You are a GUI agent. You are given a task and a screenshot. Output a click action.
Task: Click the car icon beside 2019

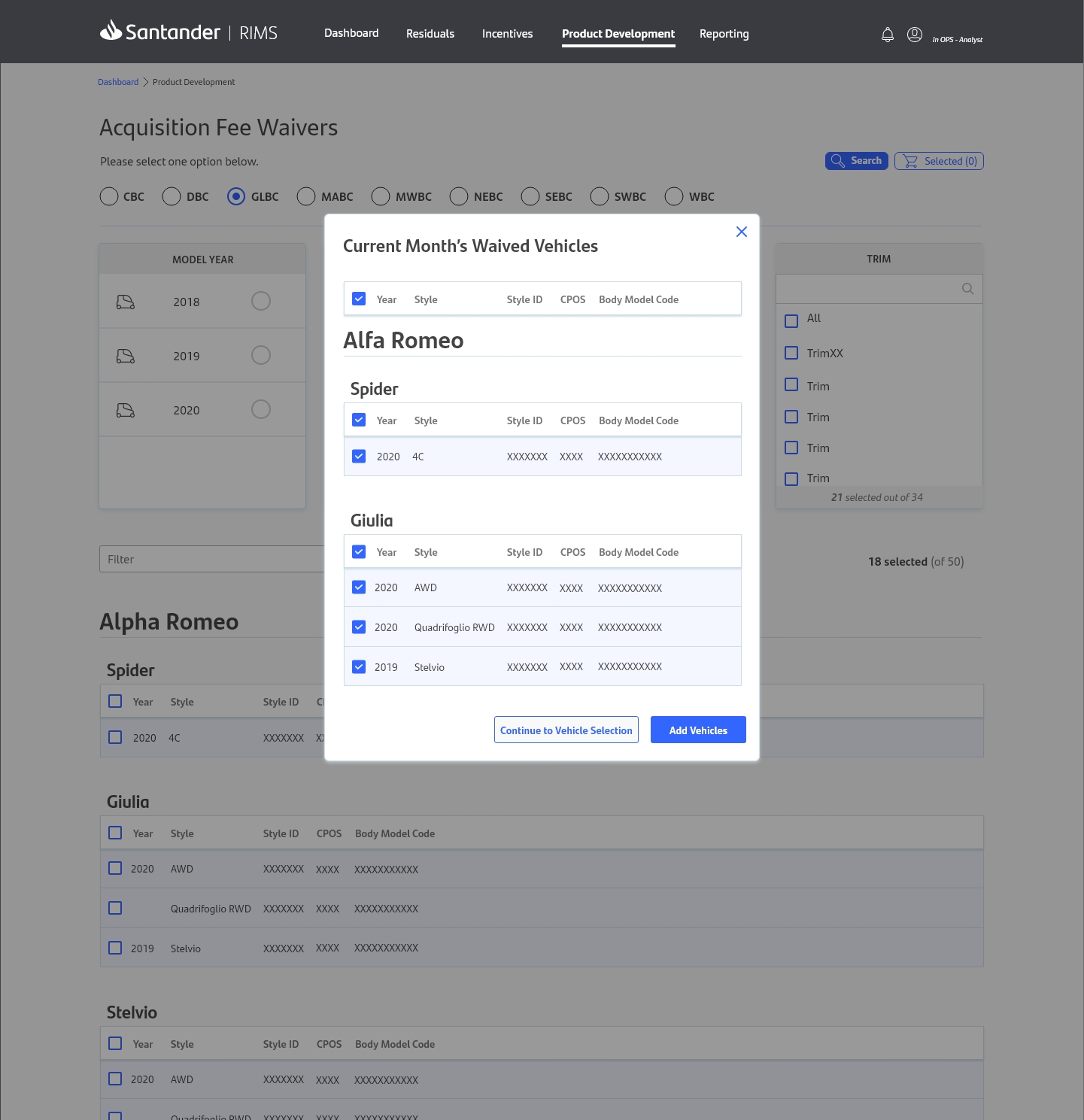point(126,356)
